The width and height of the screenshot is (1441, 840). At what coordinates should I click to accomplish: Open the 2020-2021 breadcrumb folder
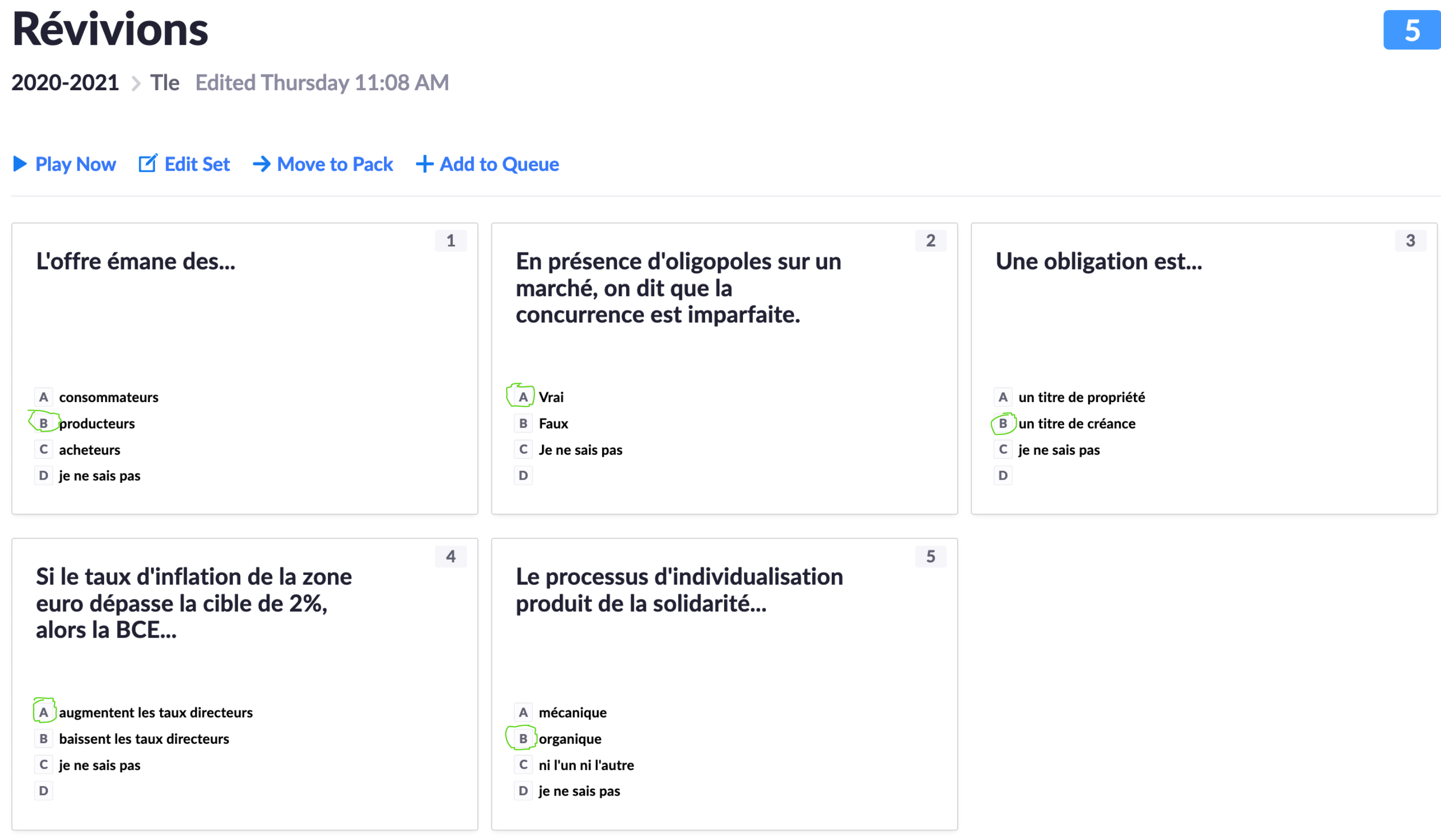(x=65, y=83)
